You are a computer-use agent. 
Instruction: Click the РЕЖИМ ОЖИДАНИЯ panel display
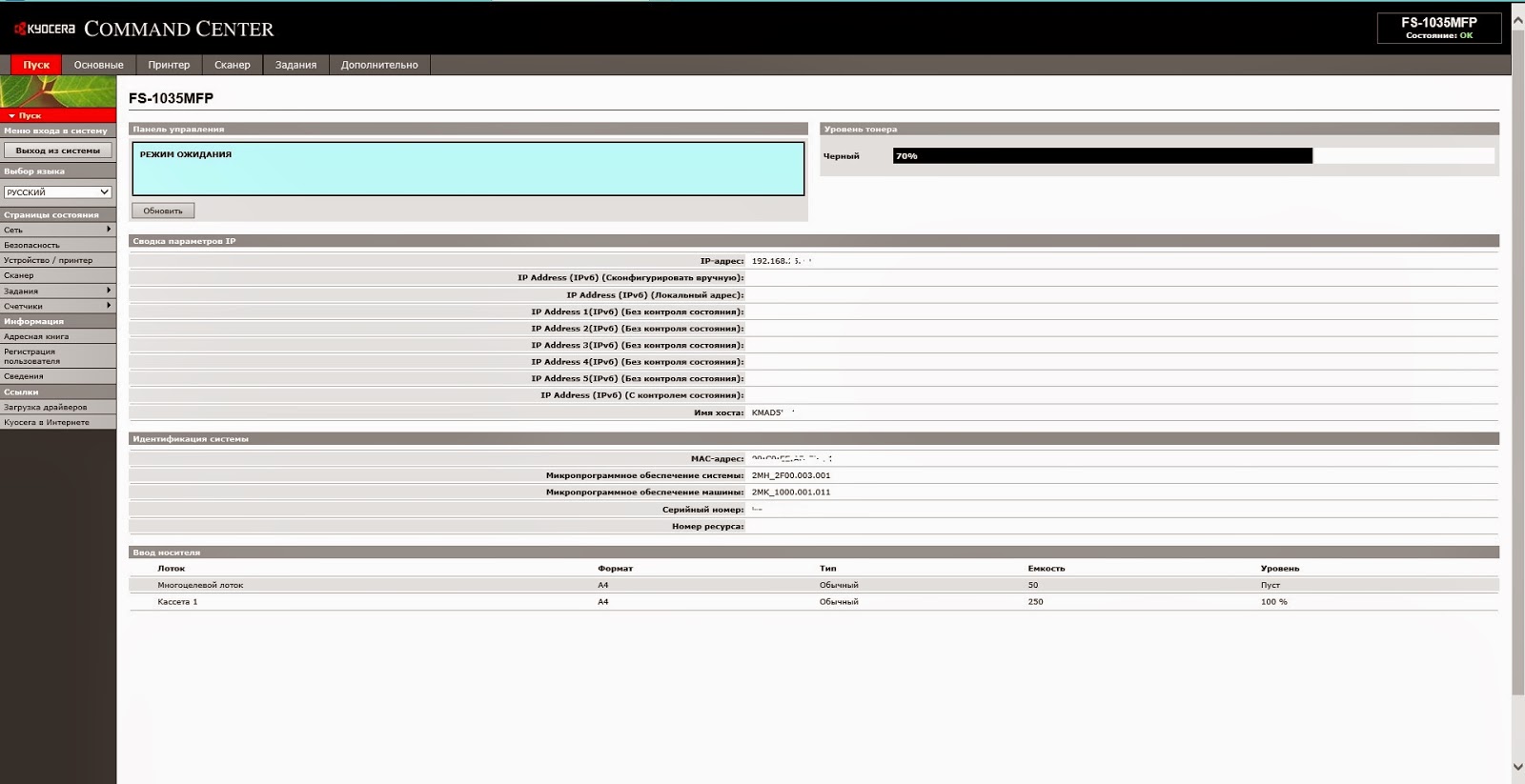[x=468, y=169]
